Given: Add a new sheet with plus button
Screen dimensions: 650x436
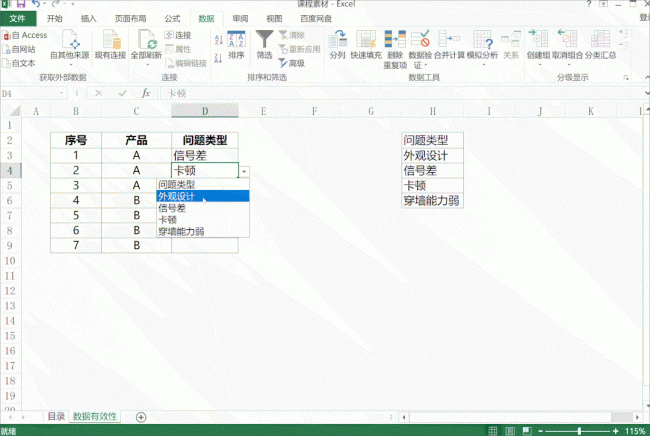Looking at the screenshot, I should [141, 417].
